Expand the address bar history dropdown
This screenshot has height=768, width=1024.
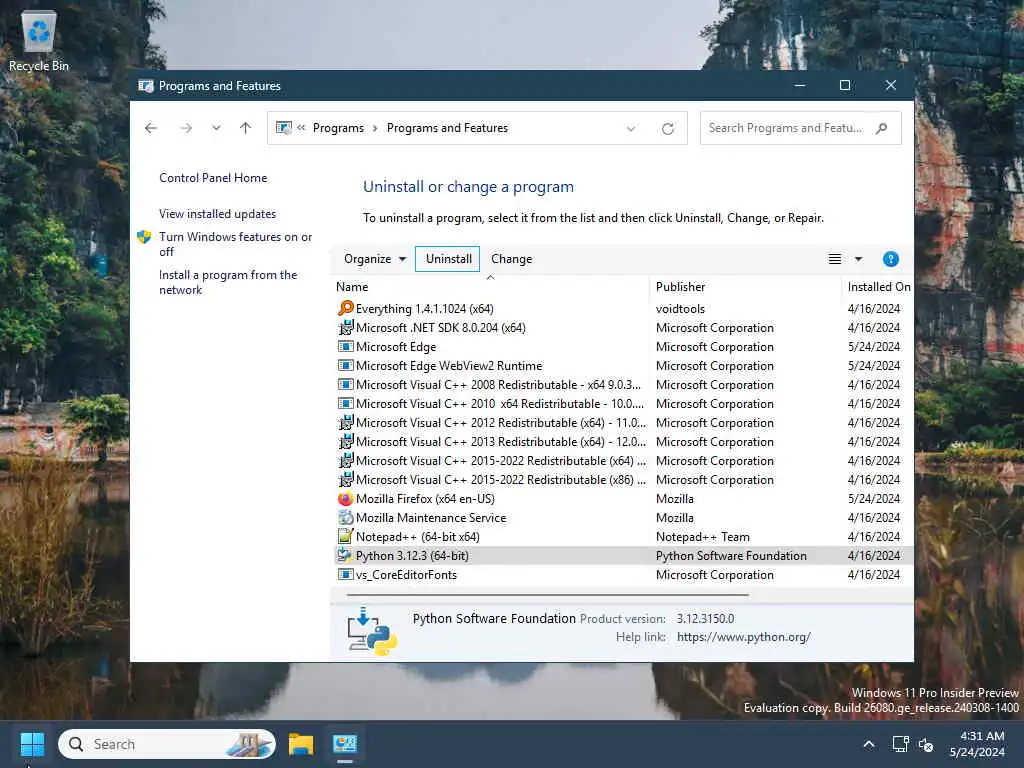coord(631,129)
